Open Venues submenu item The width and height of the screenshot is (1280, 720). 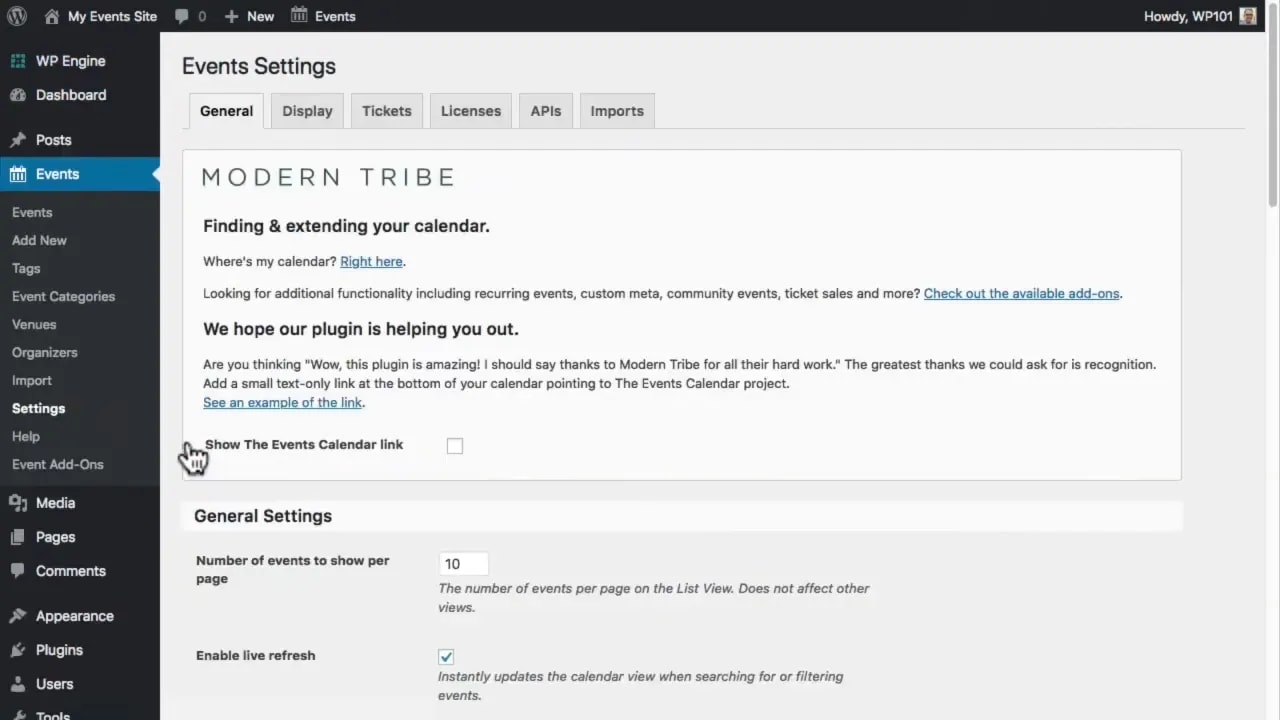(34, 324)
